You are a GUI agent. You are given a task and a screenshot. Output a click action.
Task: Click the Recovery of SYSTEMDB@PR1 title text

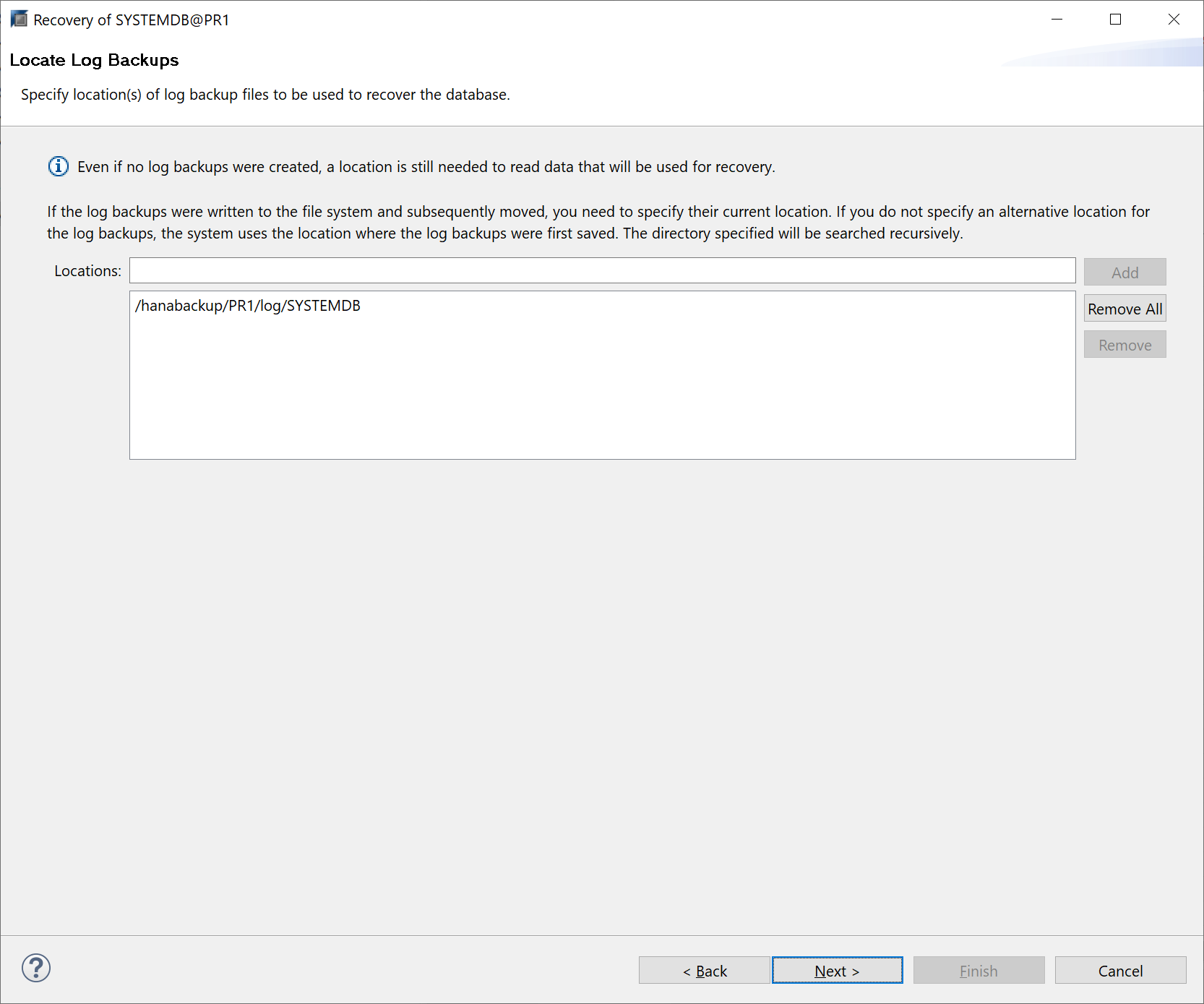click(131, 20)
